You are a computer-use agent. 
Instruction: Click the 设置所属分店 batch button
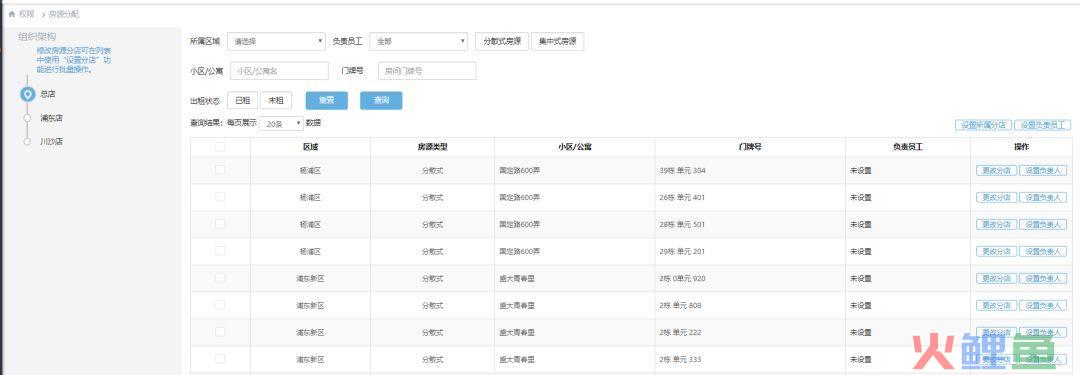click(x=983, y=125)
